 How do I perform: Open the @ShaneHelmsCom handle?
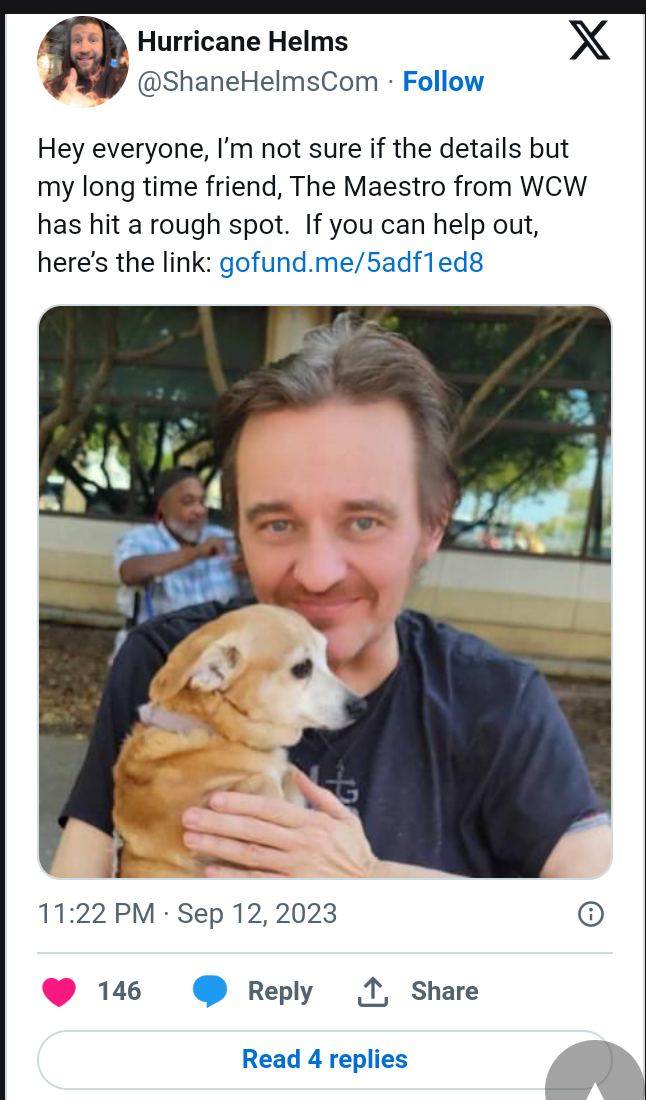point(258,81)
